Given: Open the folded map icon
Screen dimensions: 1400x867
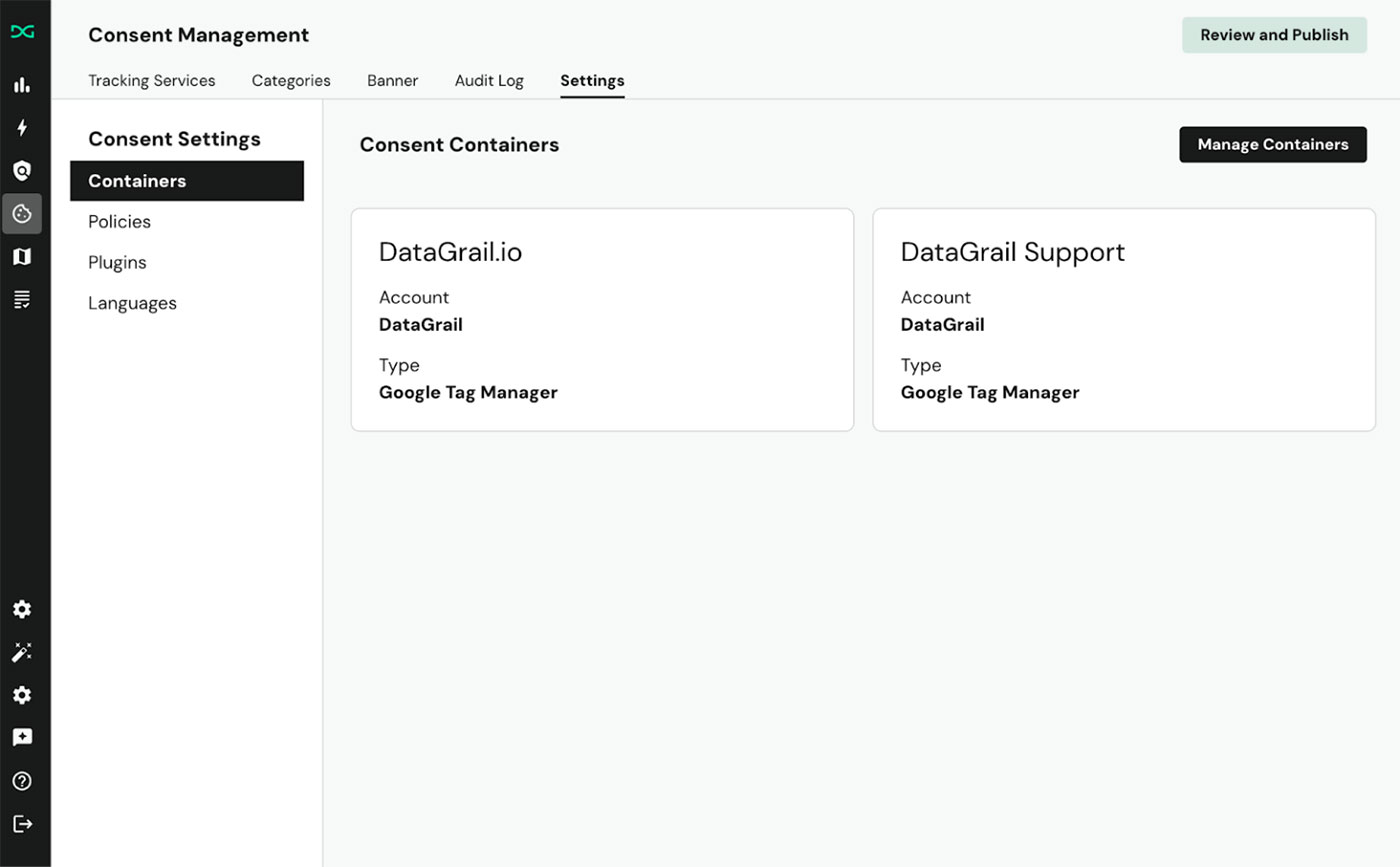Looking at the screenshot, I should [22, 257].
